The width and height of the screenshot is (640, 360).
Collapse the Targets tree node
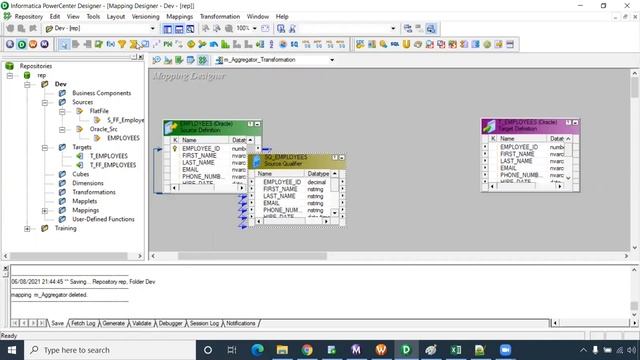44,147
